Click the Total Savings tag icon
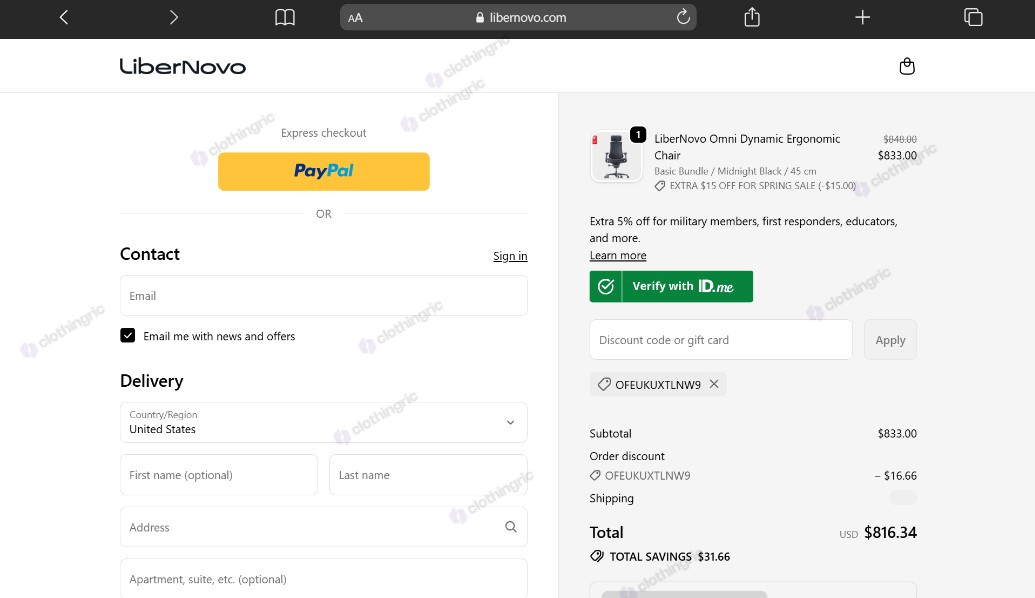 (x=597, y=556)
